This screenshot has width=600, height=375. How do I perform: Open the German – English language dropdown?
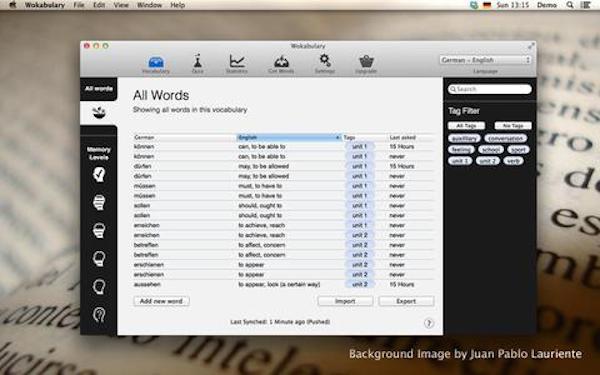pos(485,60)
